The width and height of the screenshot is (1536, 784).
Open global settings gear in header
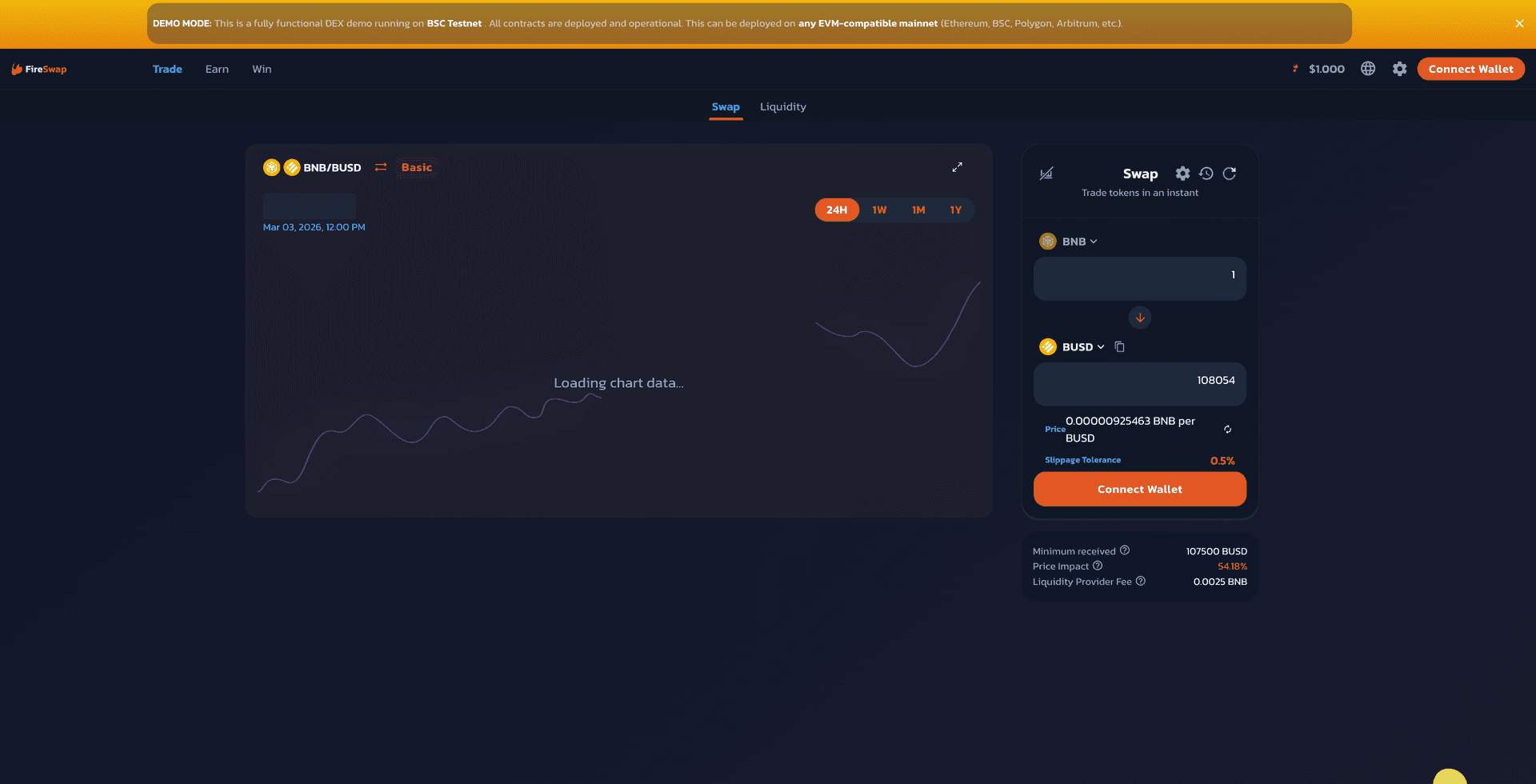[1399, 69]
